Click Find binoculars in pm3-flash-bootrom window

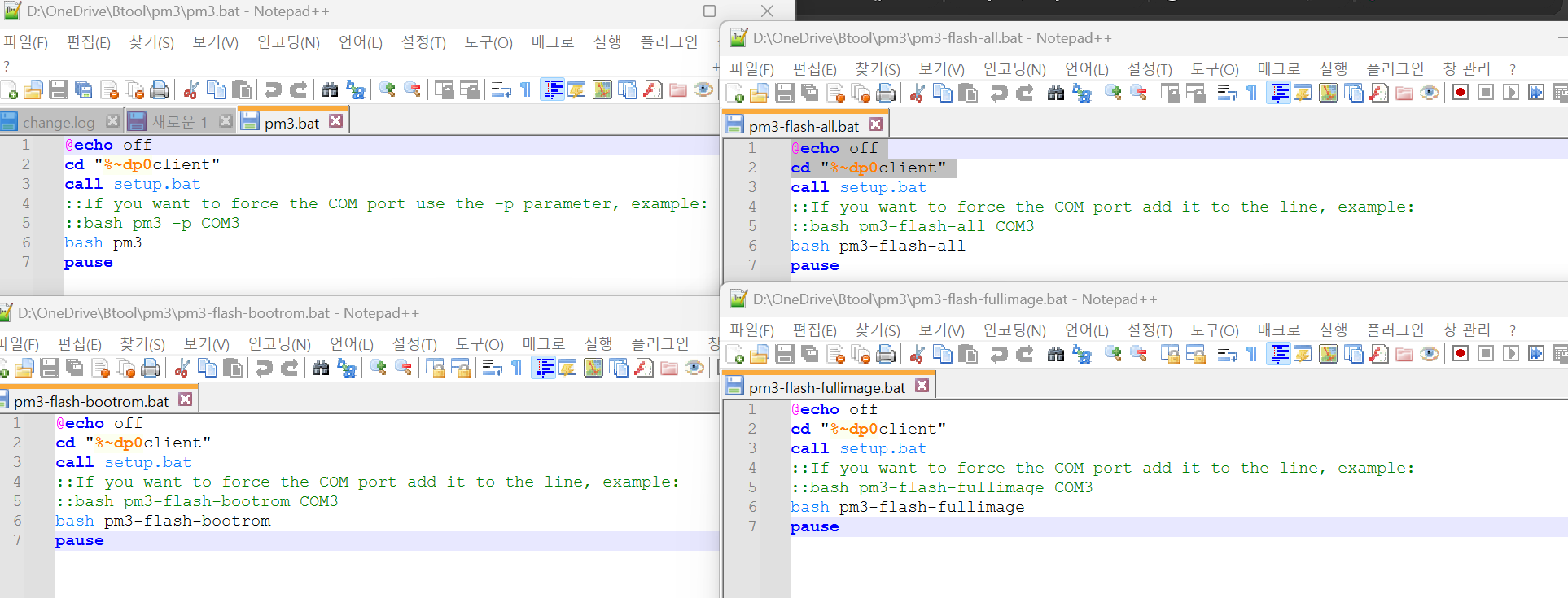pyautogui.click(x=321, y=368)
